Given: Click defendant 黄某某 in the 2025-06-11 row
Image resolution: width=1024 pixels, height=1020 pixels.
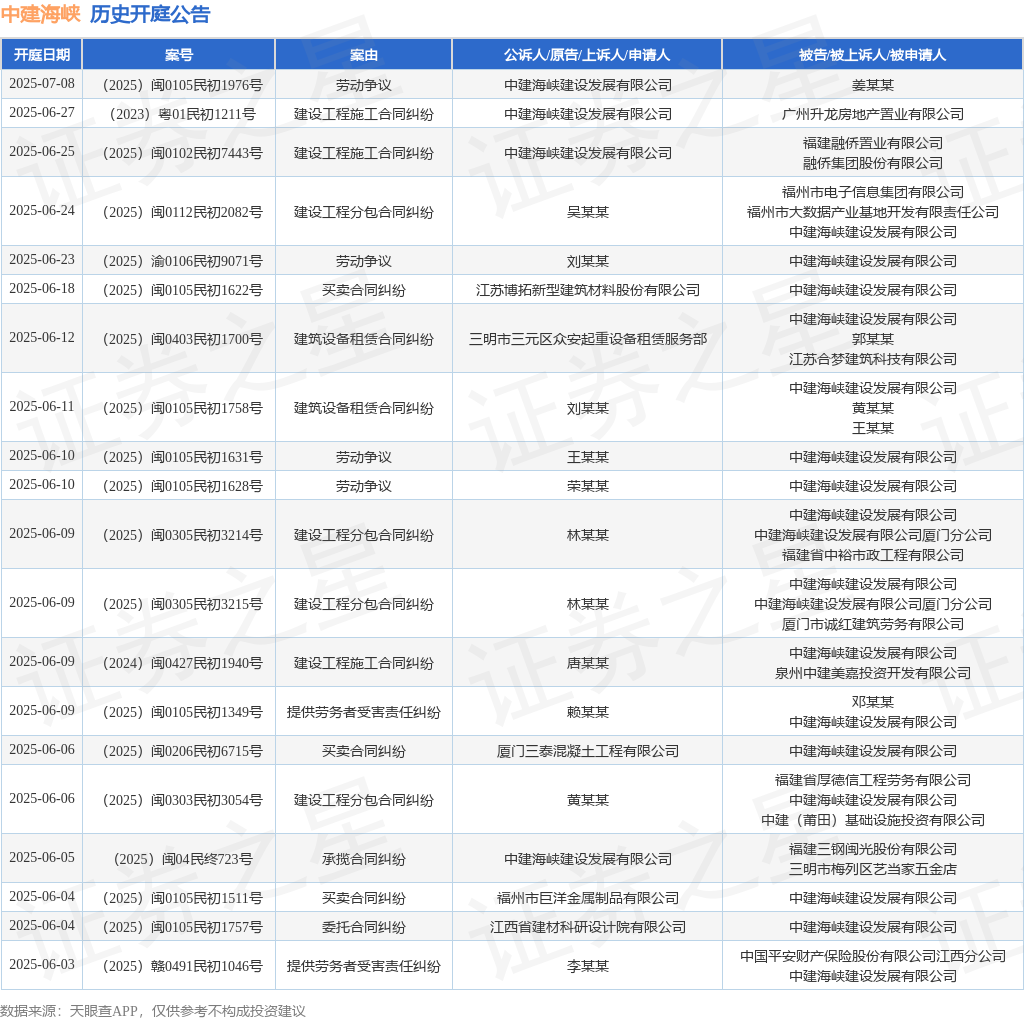Looking at the screenshot, I should tap(872, 408).
